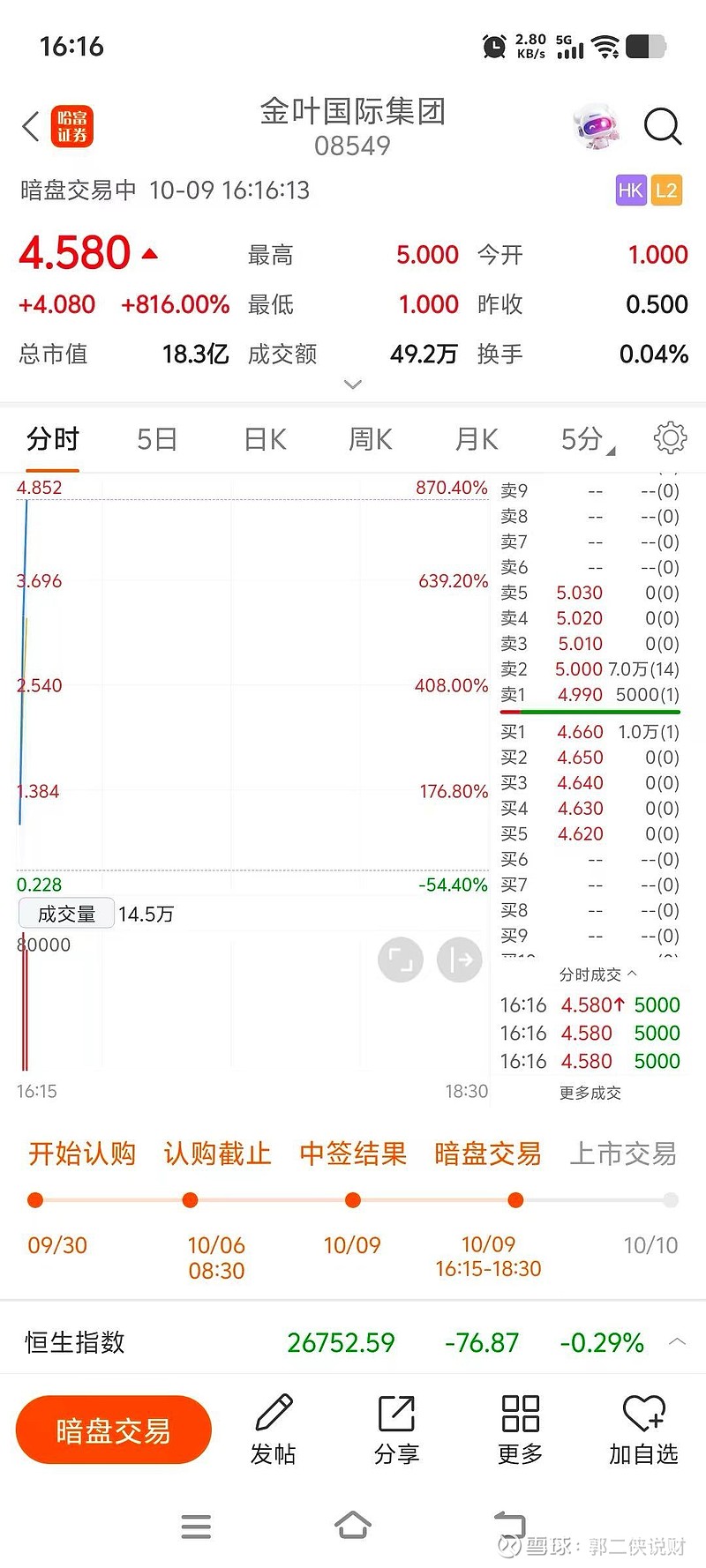Open the search magnifier icon

(x=662, y=126)
